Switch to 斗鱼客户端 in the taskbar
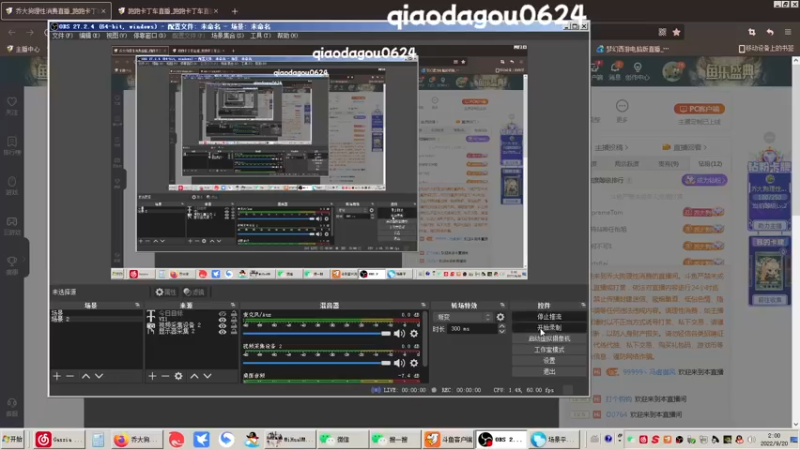The image size is (800, 450). pos(448,439)
